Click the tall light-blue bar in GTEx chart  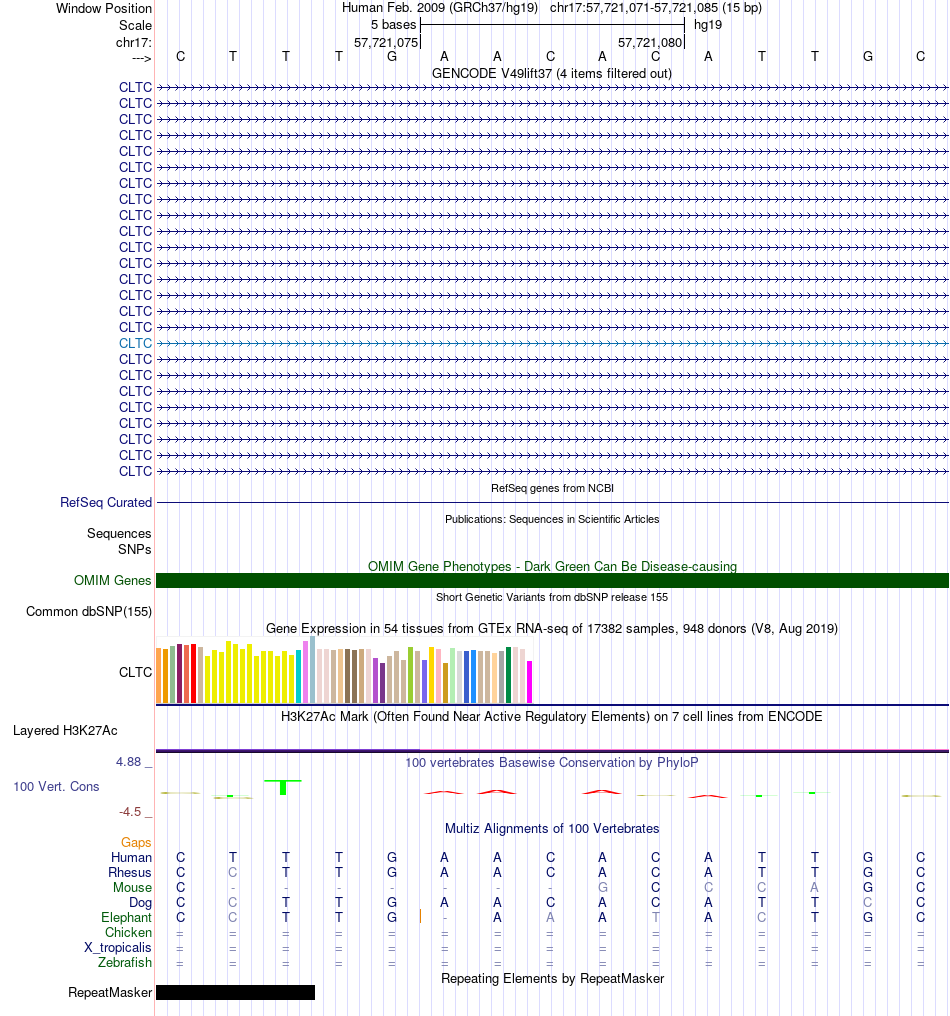click(312, 669)
